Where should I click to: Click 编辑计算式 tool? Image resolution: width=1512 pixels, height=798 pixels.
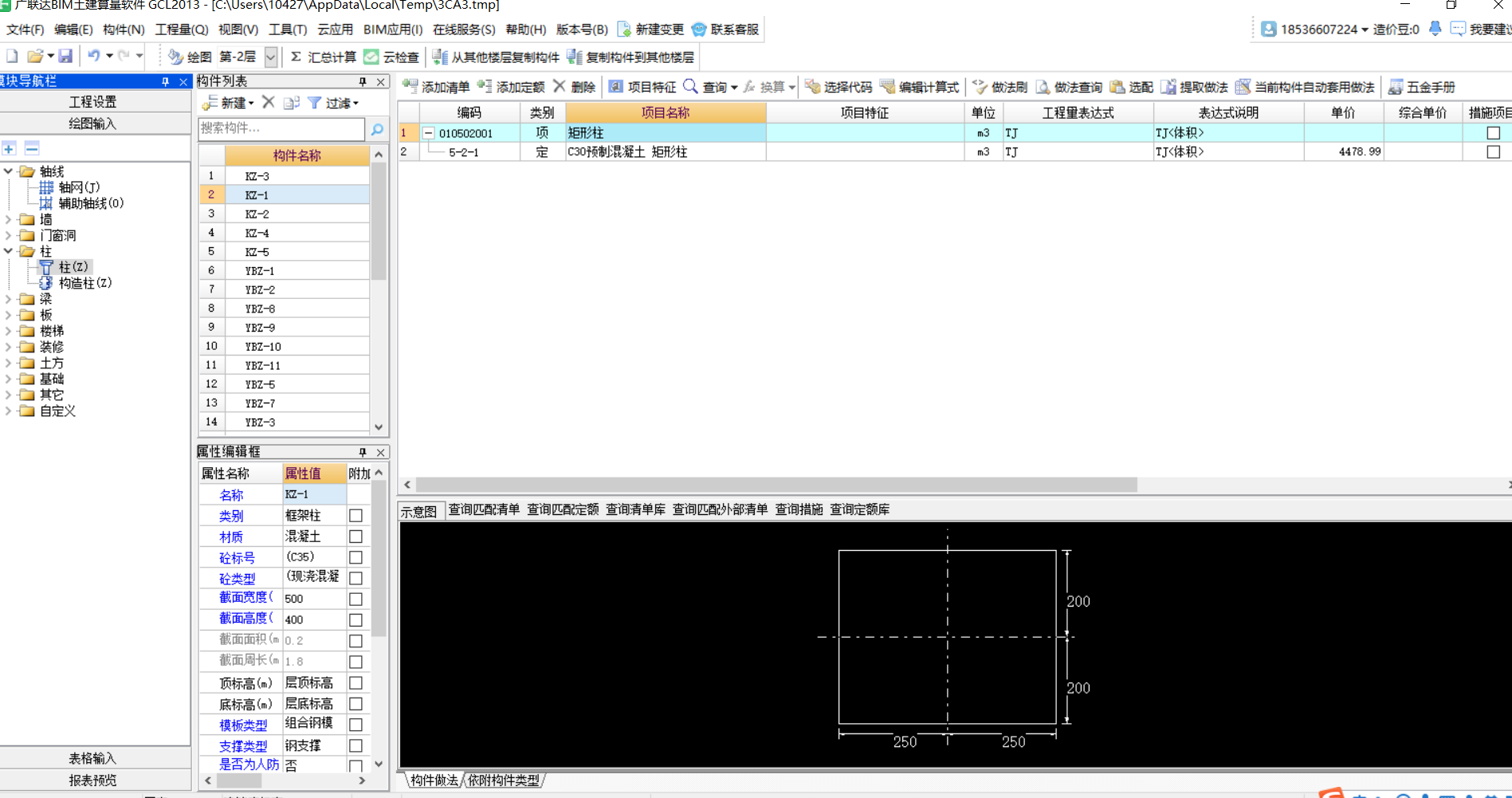[x=919, y=87]
